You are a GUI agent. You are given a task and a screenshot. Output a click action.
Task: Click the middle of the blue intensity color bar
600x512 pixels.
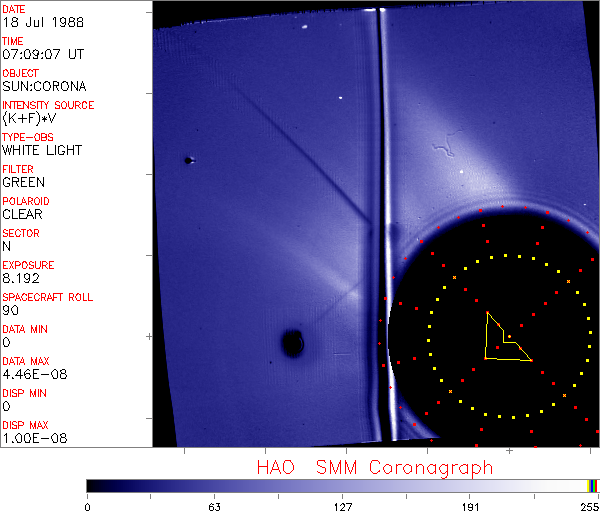coord(340,485)
